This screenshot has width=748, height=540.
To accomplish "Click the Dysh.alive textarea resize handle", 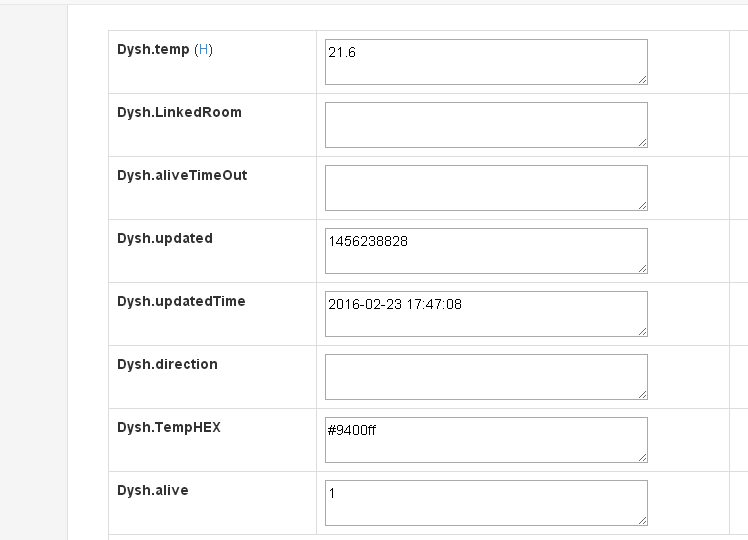I will pyautogui.click(x=642, y=520).
